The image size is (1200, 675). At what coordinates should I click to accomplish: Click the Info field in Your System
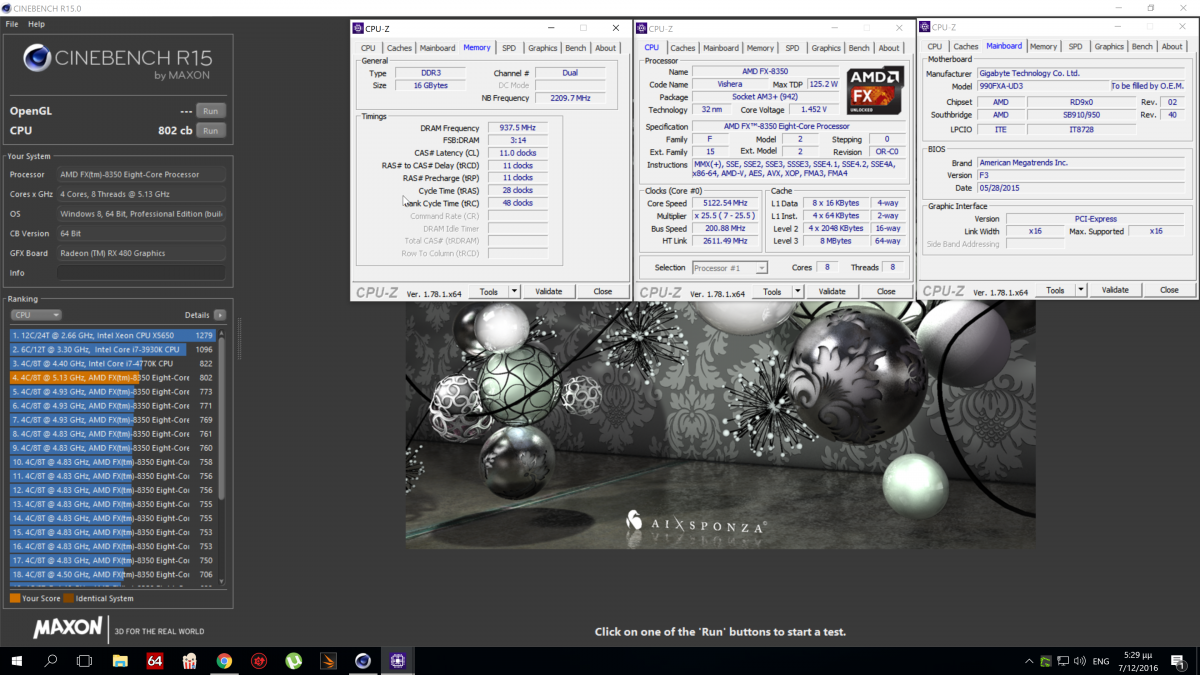pyautogui.click(x=141, y=272)
